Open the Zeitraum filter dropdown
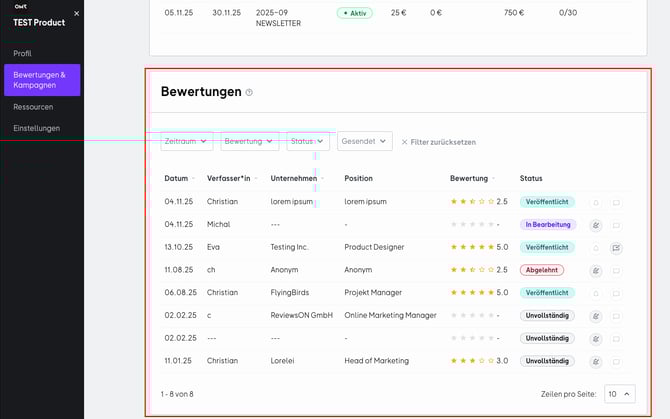The image size is (670, 419). pos(187,142)
